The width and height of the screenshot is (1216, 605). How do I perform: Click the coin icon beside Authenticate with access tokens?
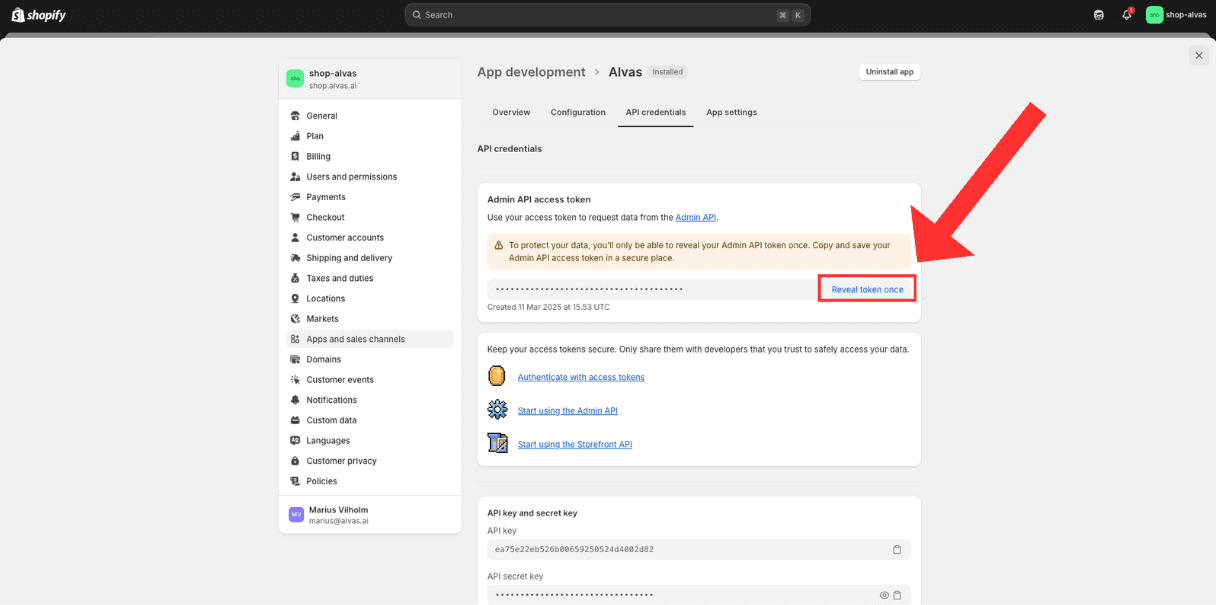pos(497,376)
